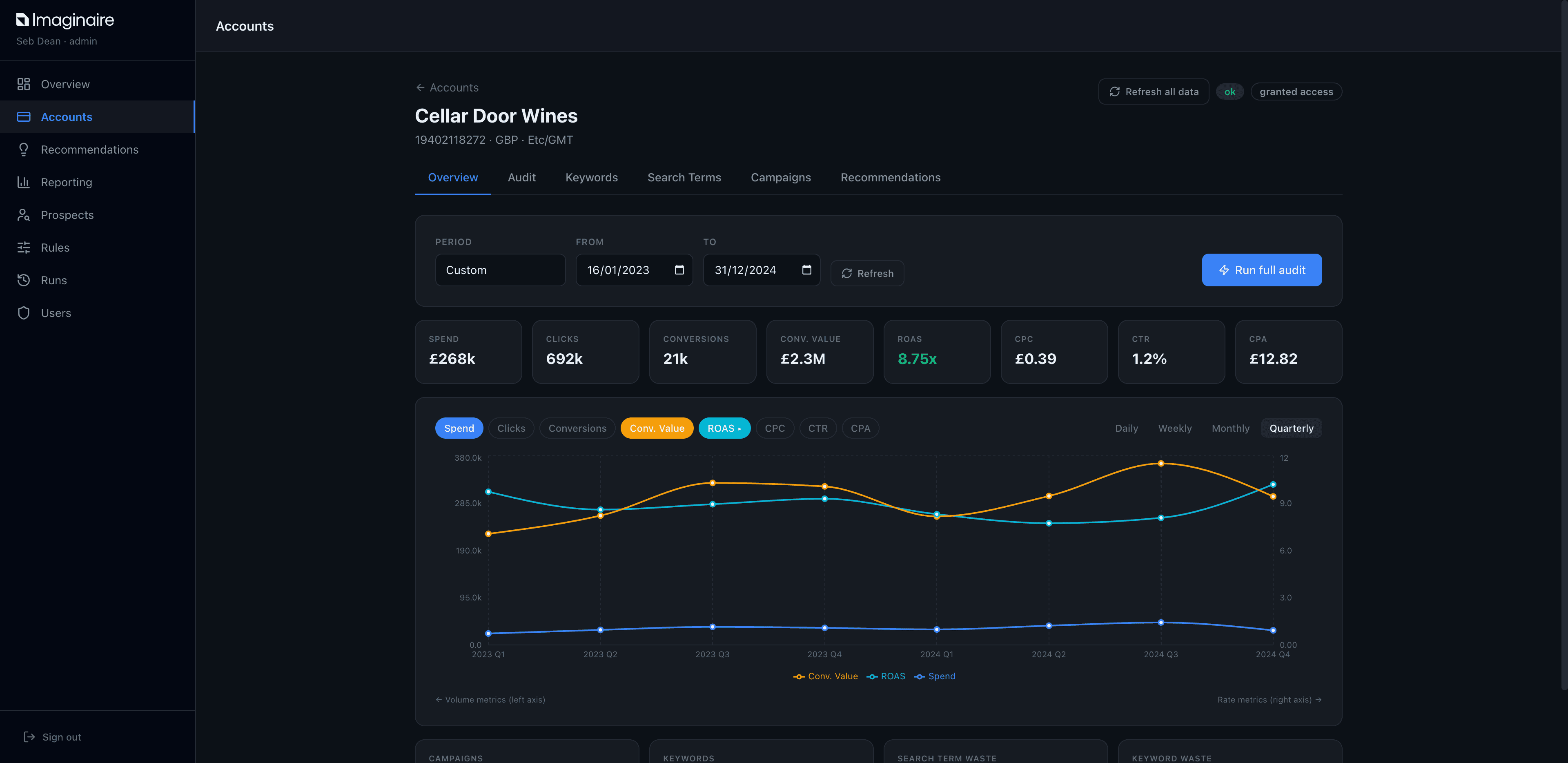Toggle the Conversions metric chip
Viewport: 1568px width, 763px height.
(577, 428)
